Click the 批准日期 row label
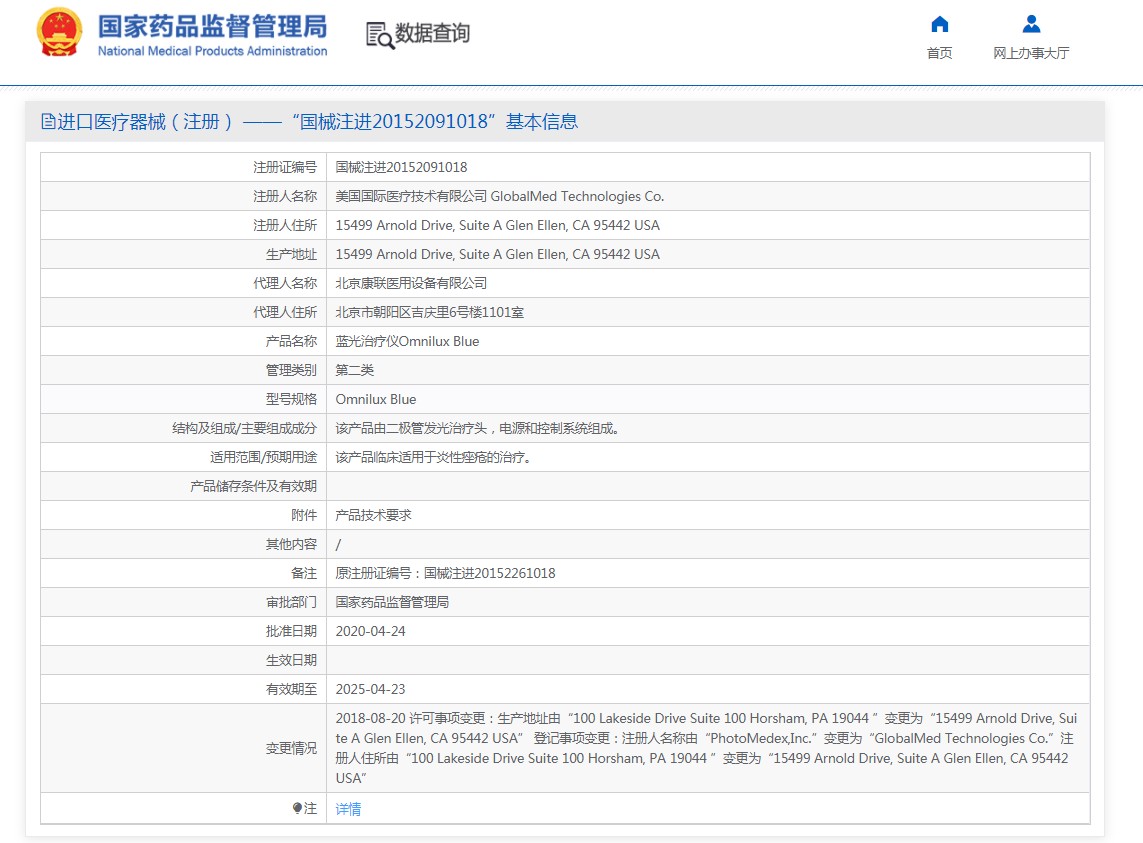 (292, 632)
